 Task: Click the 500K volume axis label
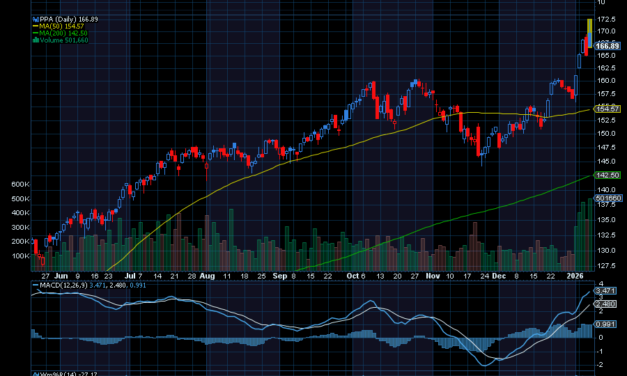pyautogui.click(x=20, y=199)
